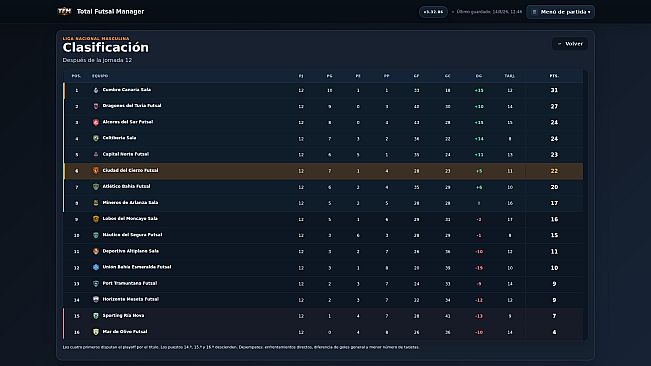Select the Atlético Bahía Futsal team name
The height and width of the screenshot is (366, 651).
tap(126, 186)
